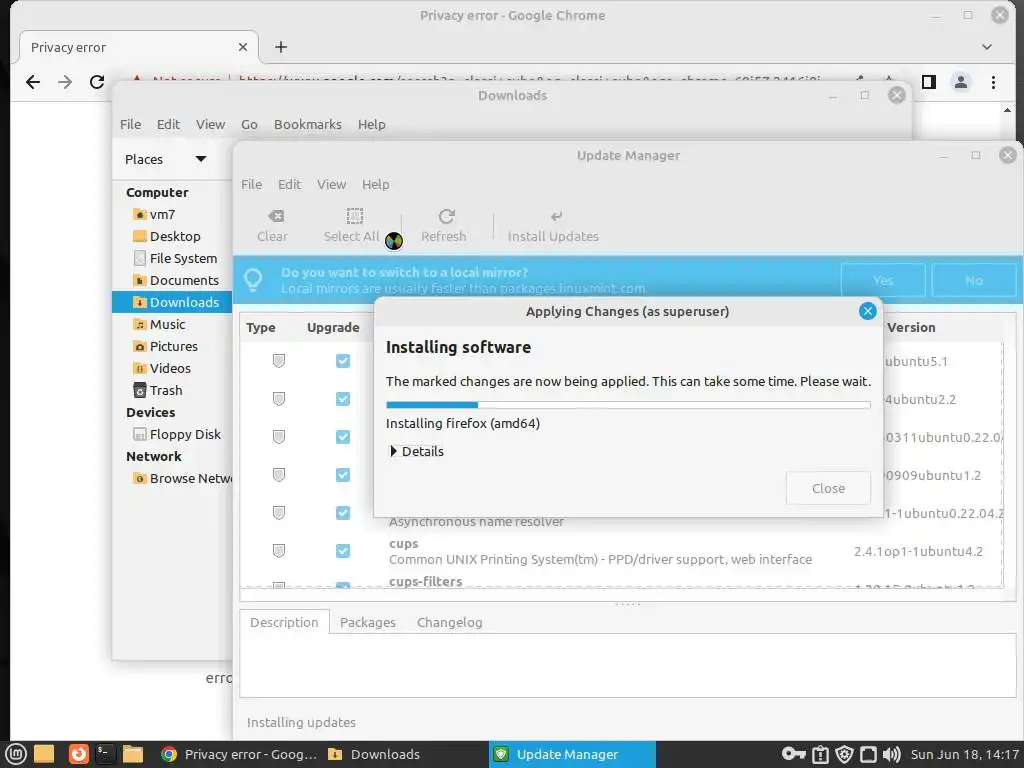The width and height of the screenshot is (1024, 768).
Task: Reload the Chrome page
Action: click(x=97, y=82)
